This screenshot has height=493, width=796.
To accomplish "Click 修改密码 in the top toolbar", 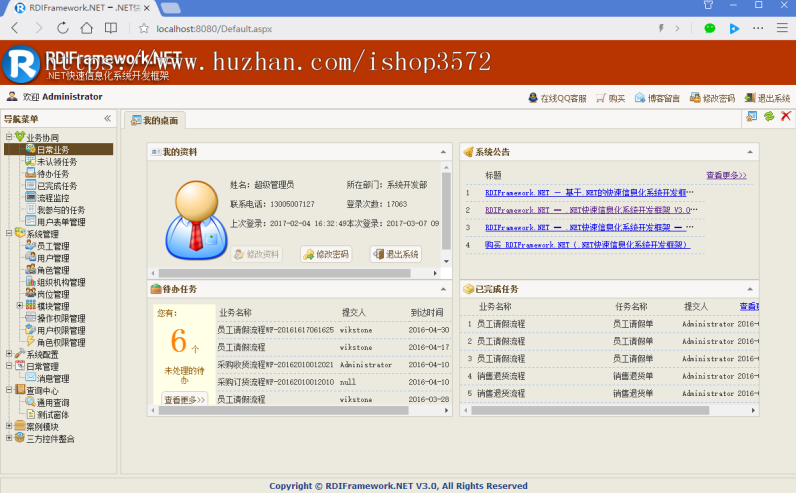I will coord(712,98).
